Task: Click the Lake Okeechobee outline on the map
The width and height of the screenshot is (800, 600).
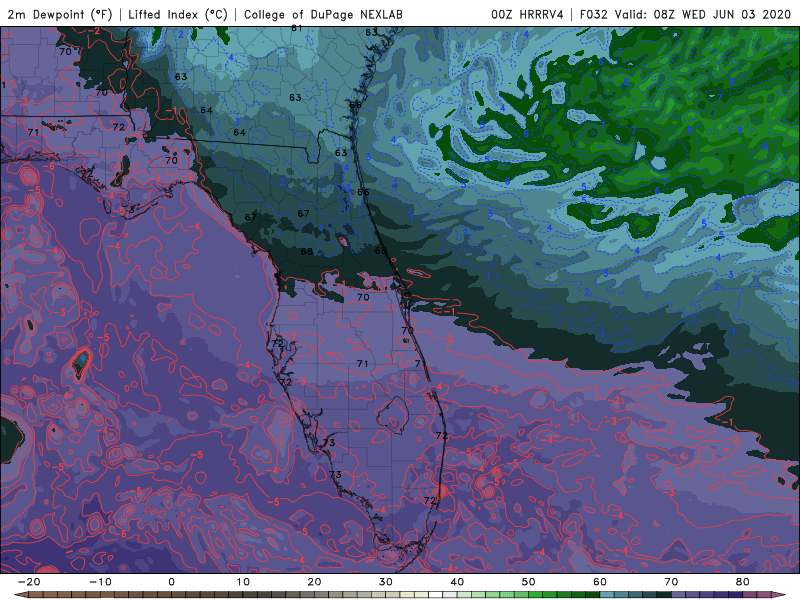Action: click(x=392, y=415)
